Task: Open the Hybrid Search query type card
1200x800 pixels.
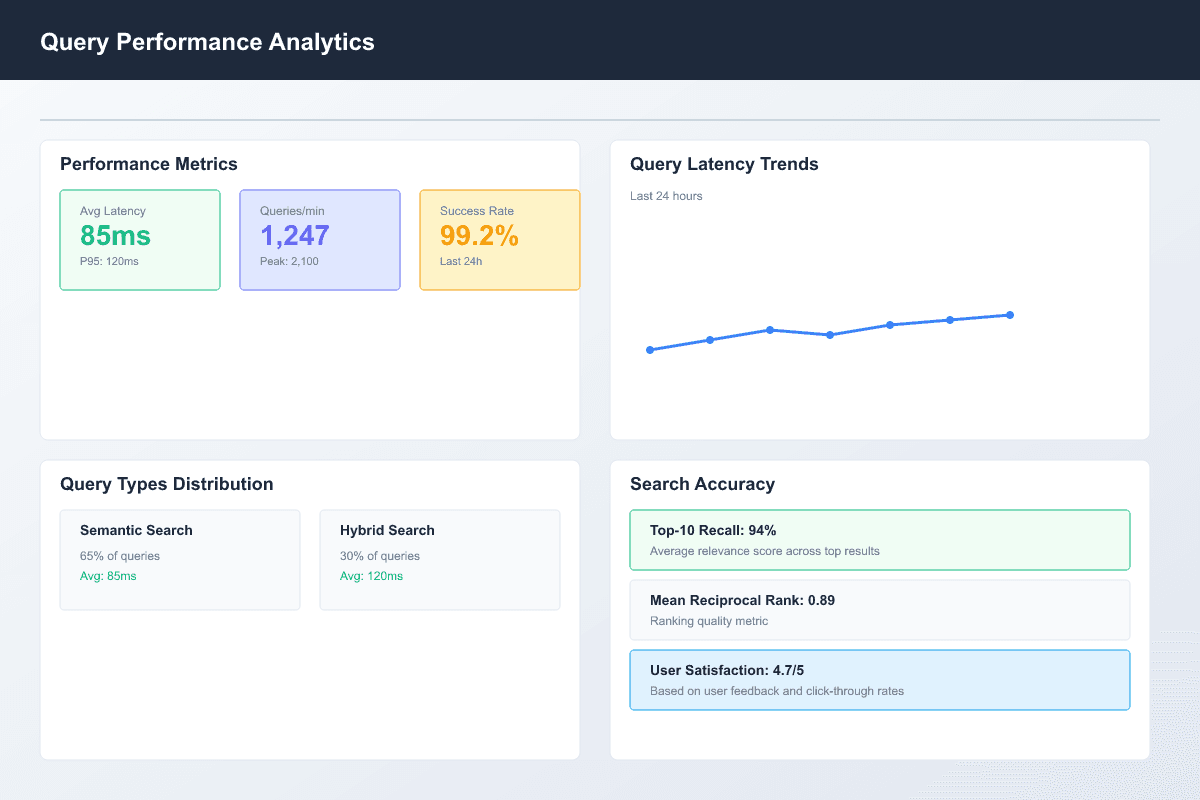Action: (440, 559)
